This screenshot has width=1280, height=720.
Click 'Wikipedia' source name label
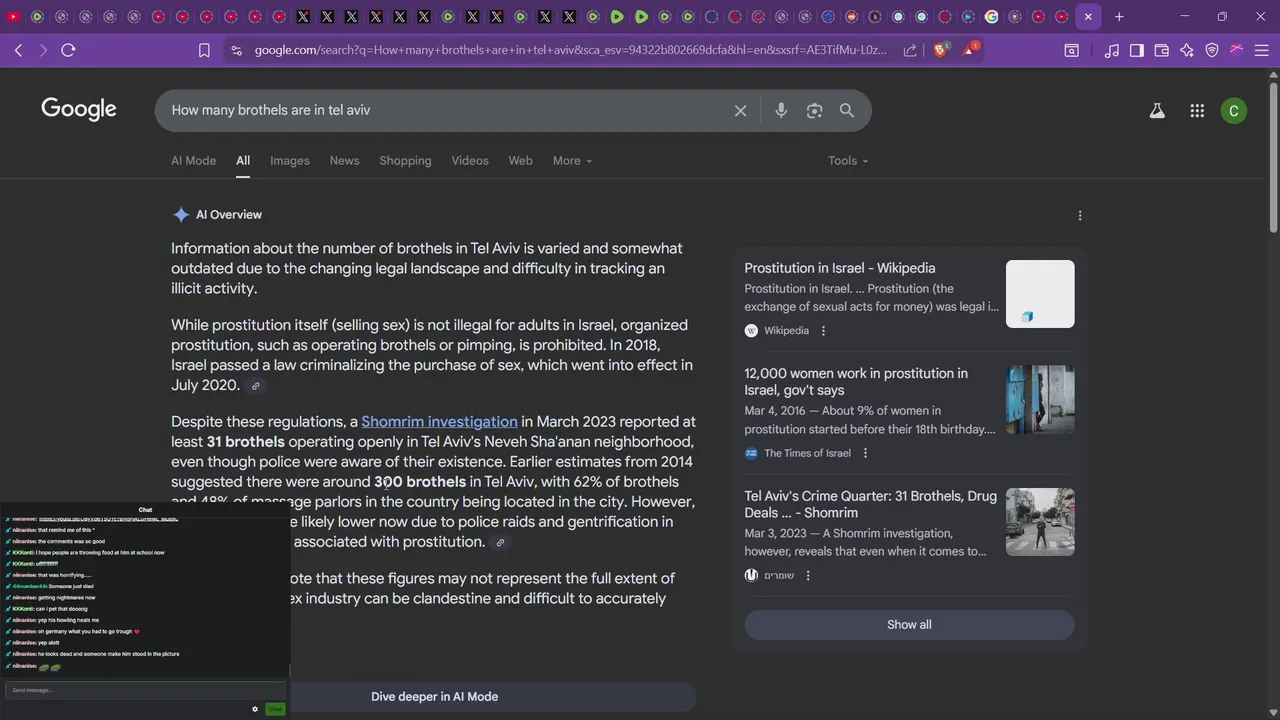[786, 331]
